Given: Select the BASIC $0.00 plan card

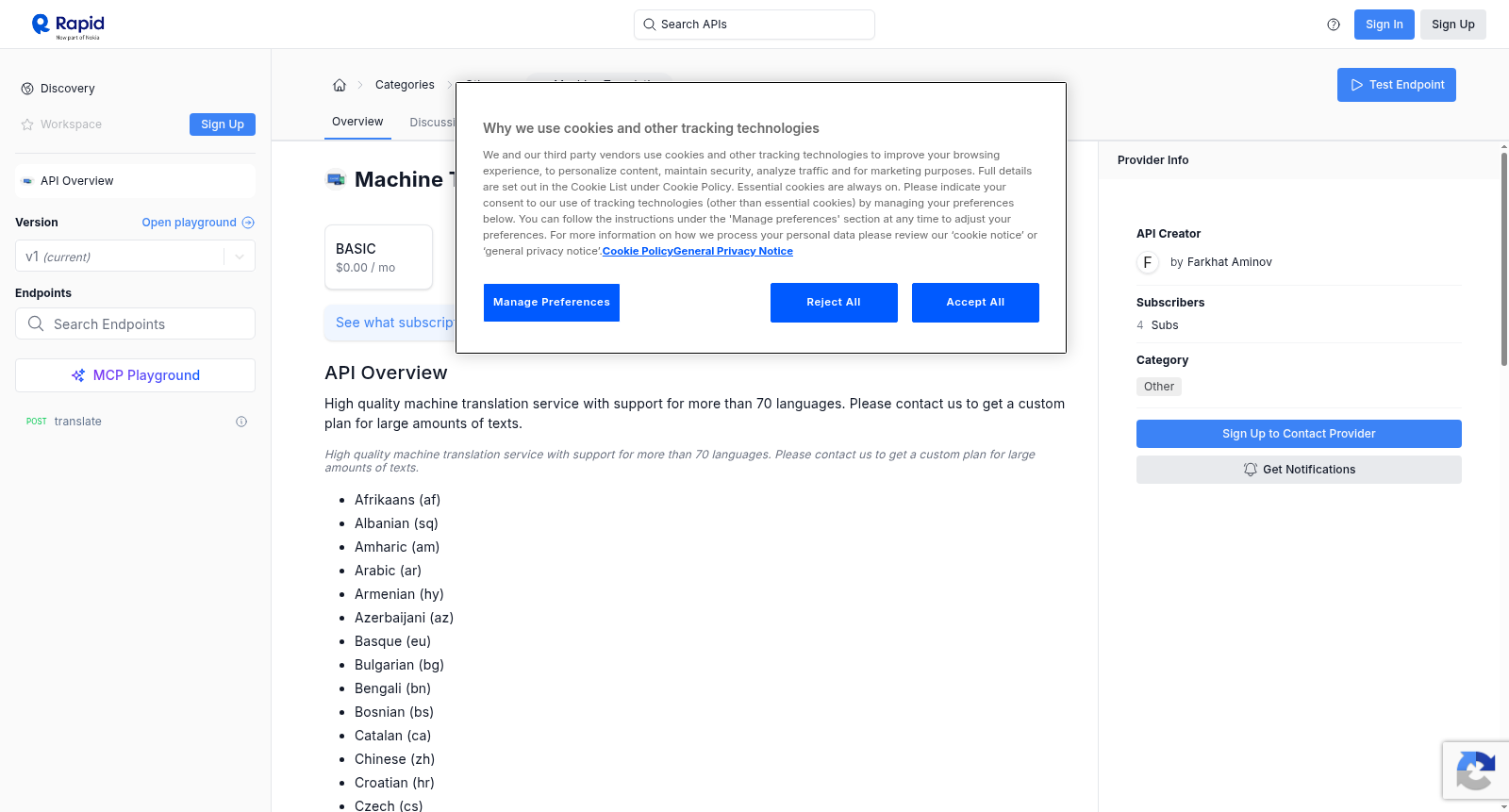Looking at the screenshot, I should [378, 257].
